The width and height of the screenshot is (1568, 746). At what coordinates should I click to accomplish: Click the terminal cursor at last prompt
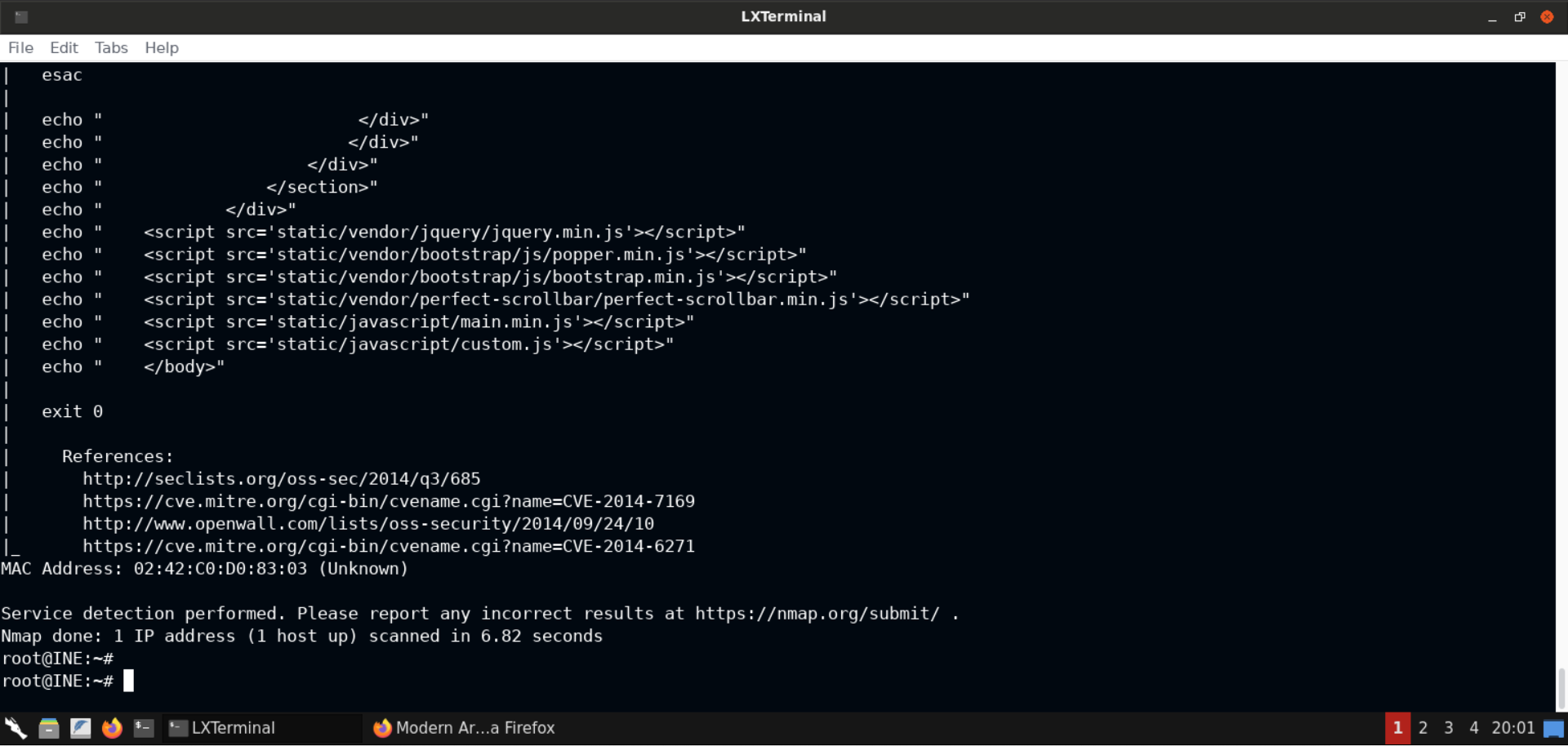point(128,681)
